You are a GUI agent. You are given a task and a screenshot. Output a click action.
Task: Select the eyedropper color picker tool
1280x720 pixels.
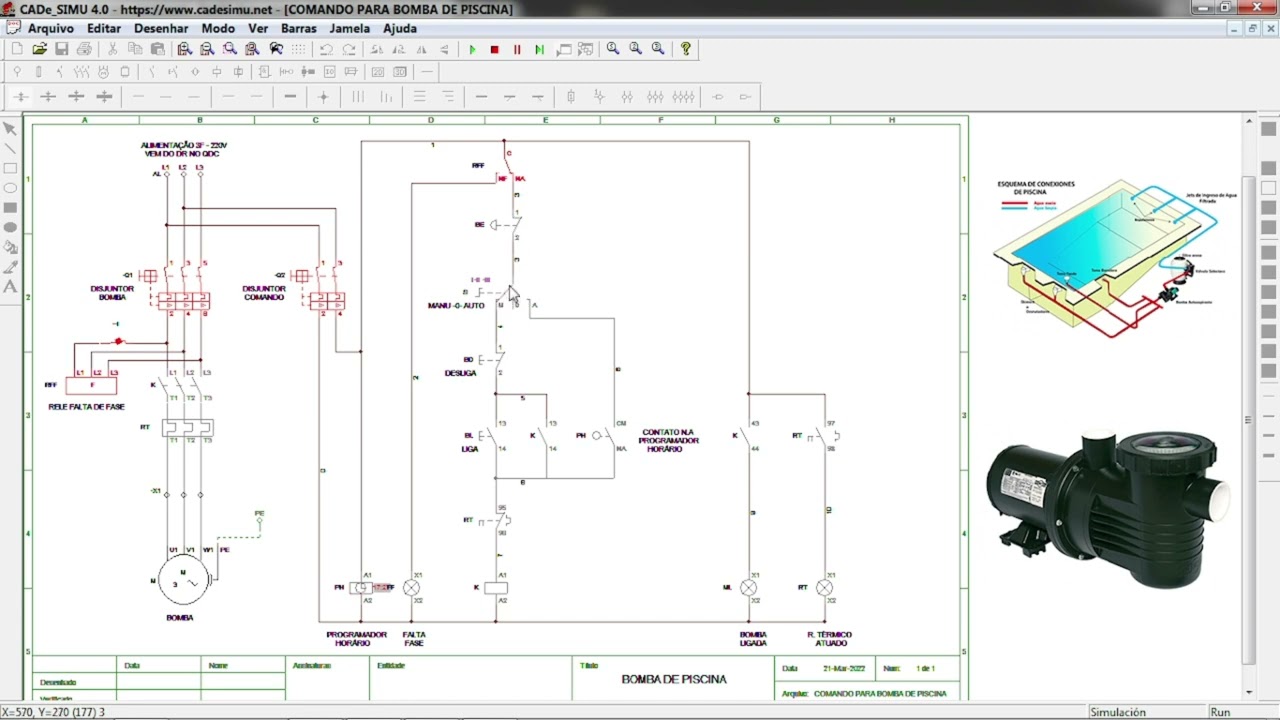coord(10,267)
